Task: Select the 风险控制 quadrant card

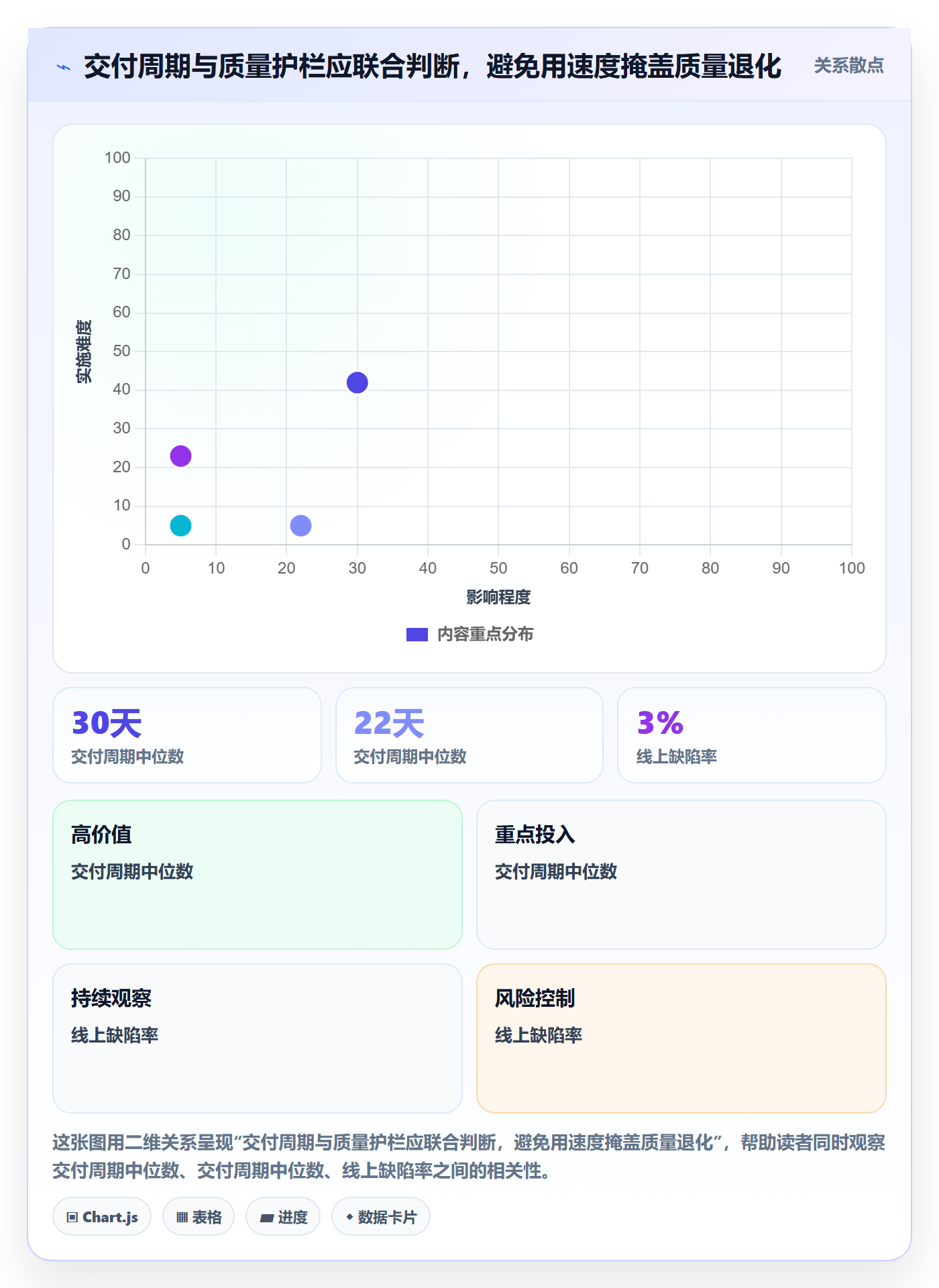Action: (681, 1038)
